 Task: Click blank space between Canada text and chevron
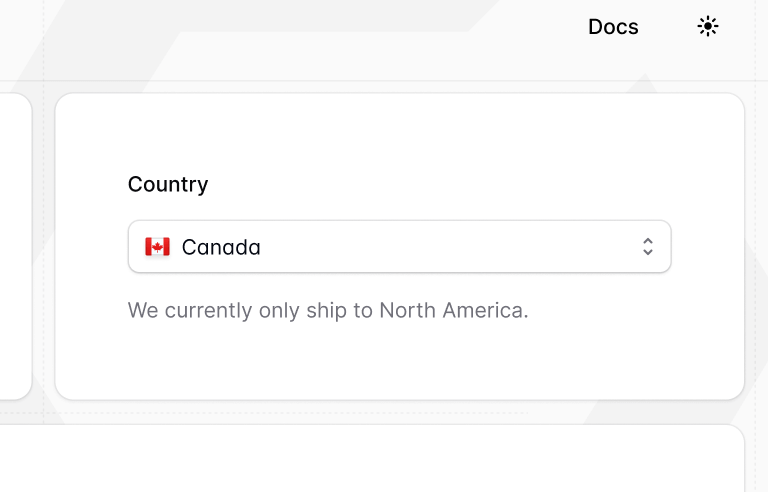pos(450,247)
